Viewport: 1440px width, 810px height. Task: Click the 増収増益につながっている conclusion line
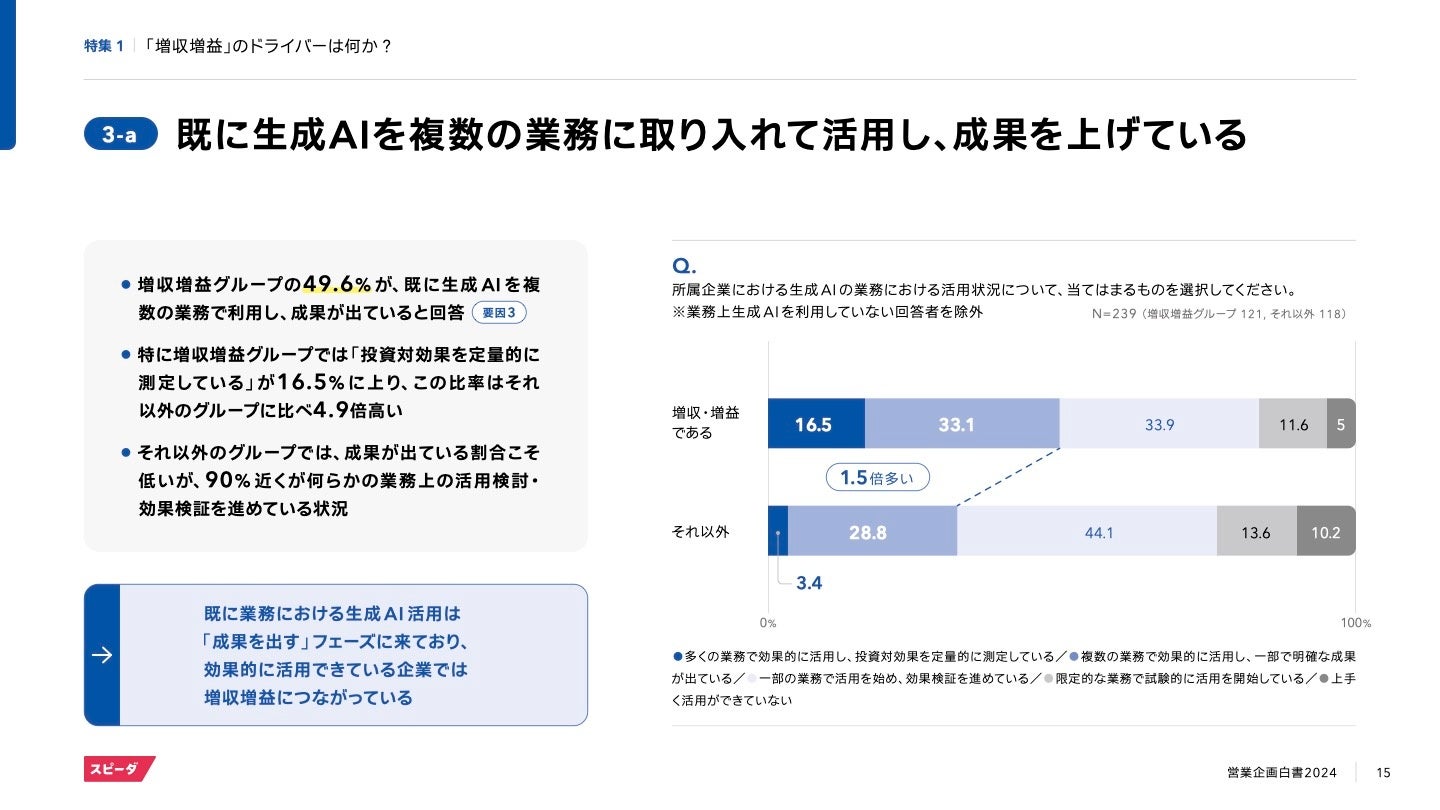309,698
